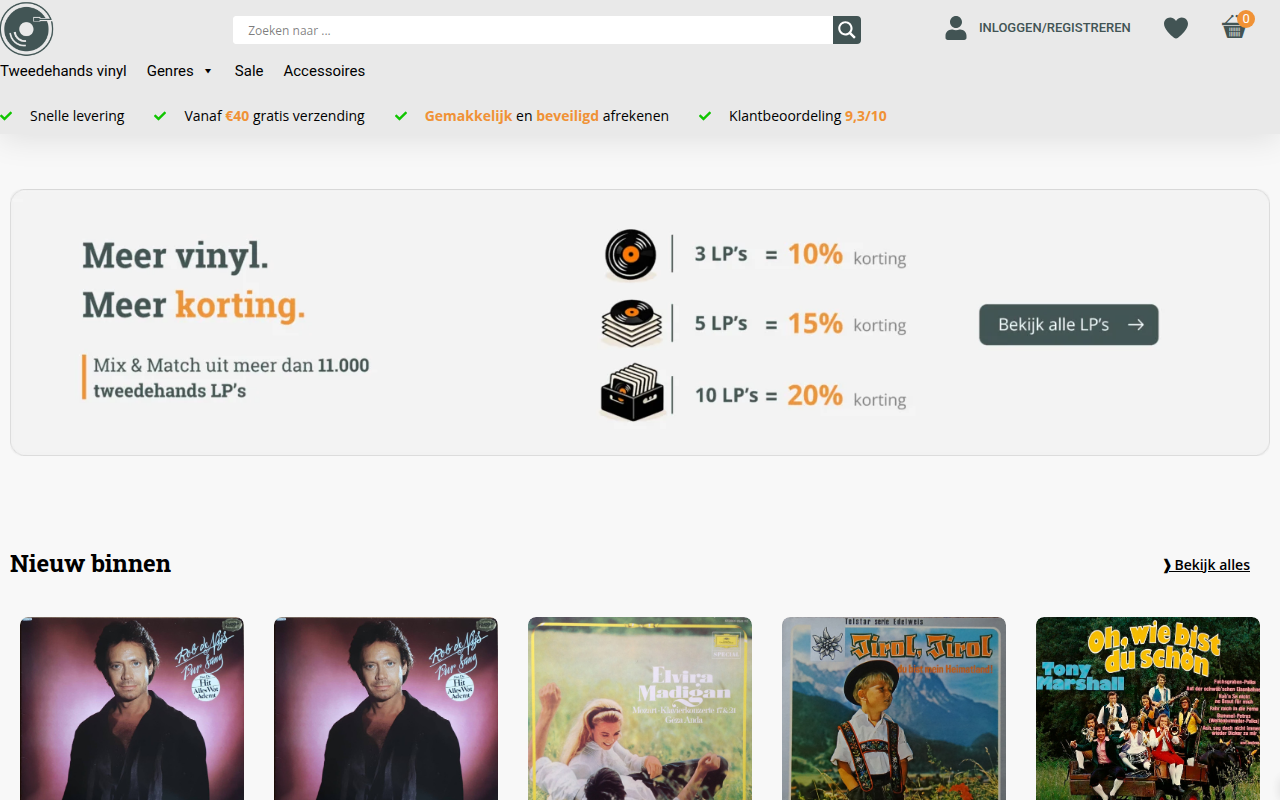Image resolution: width=1280 pixels, height=800 pixels.
Task: Open the shopping basket icon
Action: tap(1233, 28)
